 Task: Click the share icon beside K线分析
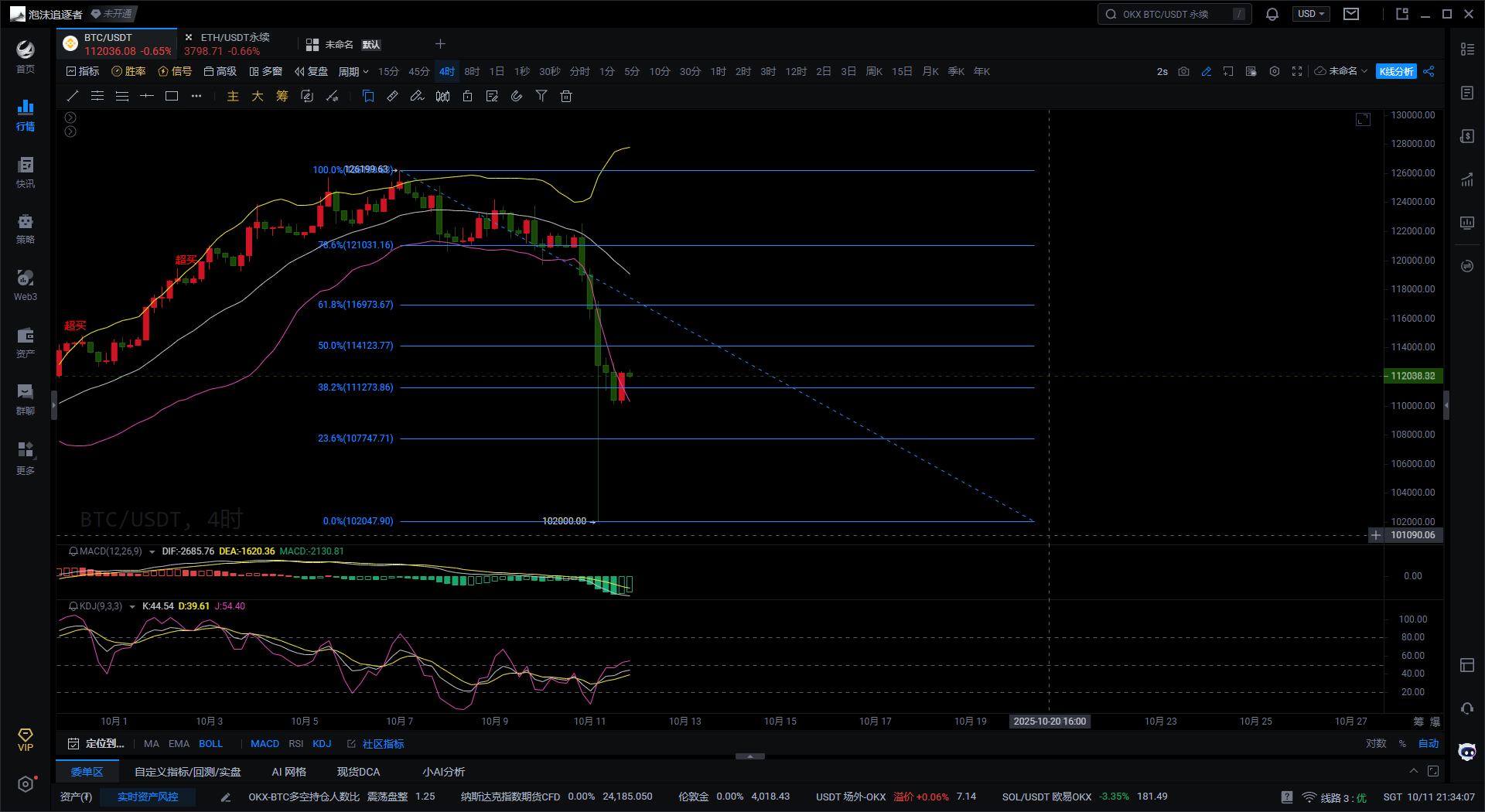(x=1429, y=71)
